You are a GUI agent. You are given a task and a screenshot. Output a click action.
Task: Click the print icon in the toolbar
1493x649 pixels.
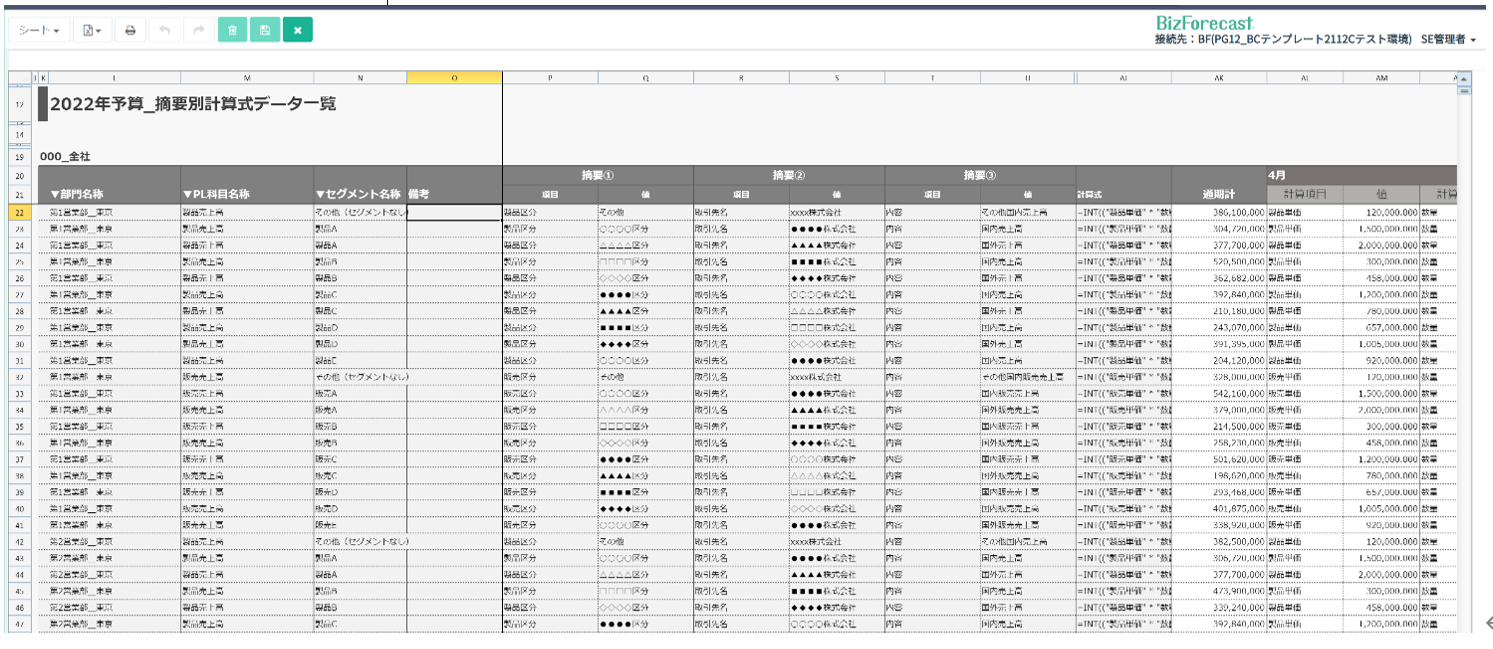coord(130,30)
